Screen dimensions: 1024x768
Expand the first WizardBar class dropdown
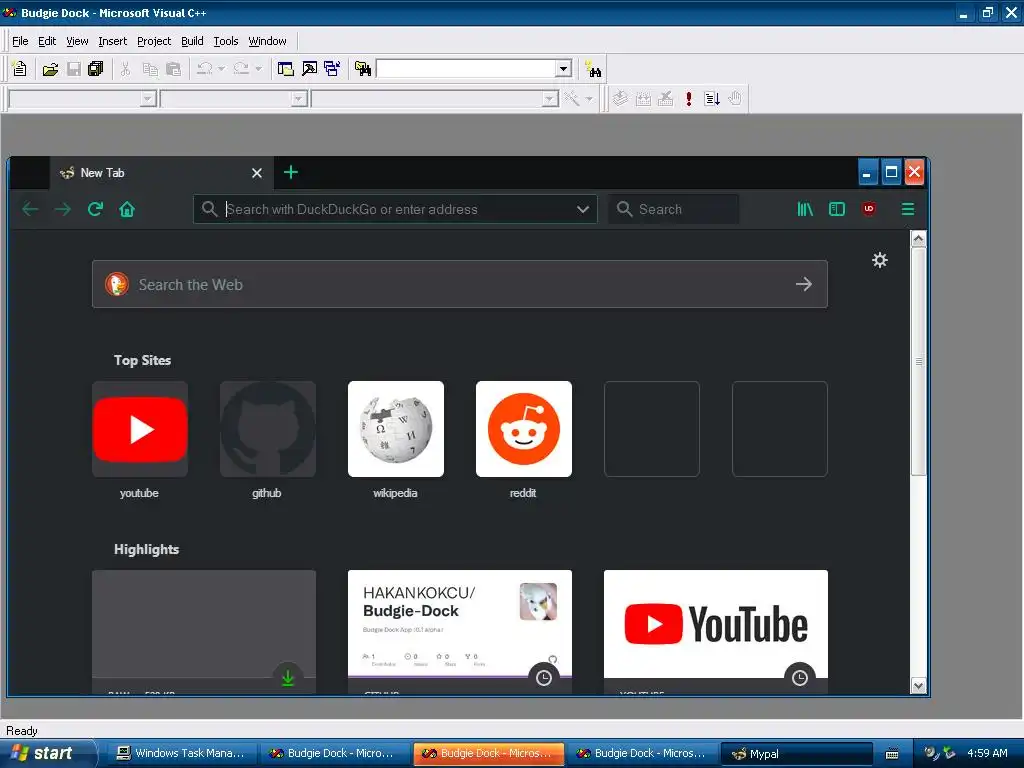click(148, 99)
